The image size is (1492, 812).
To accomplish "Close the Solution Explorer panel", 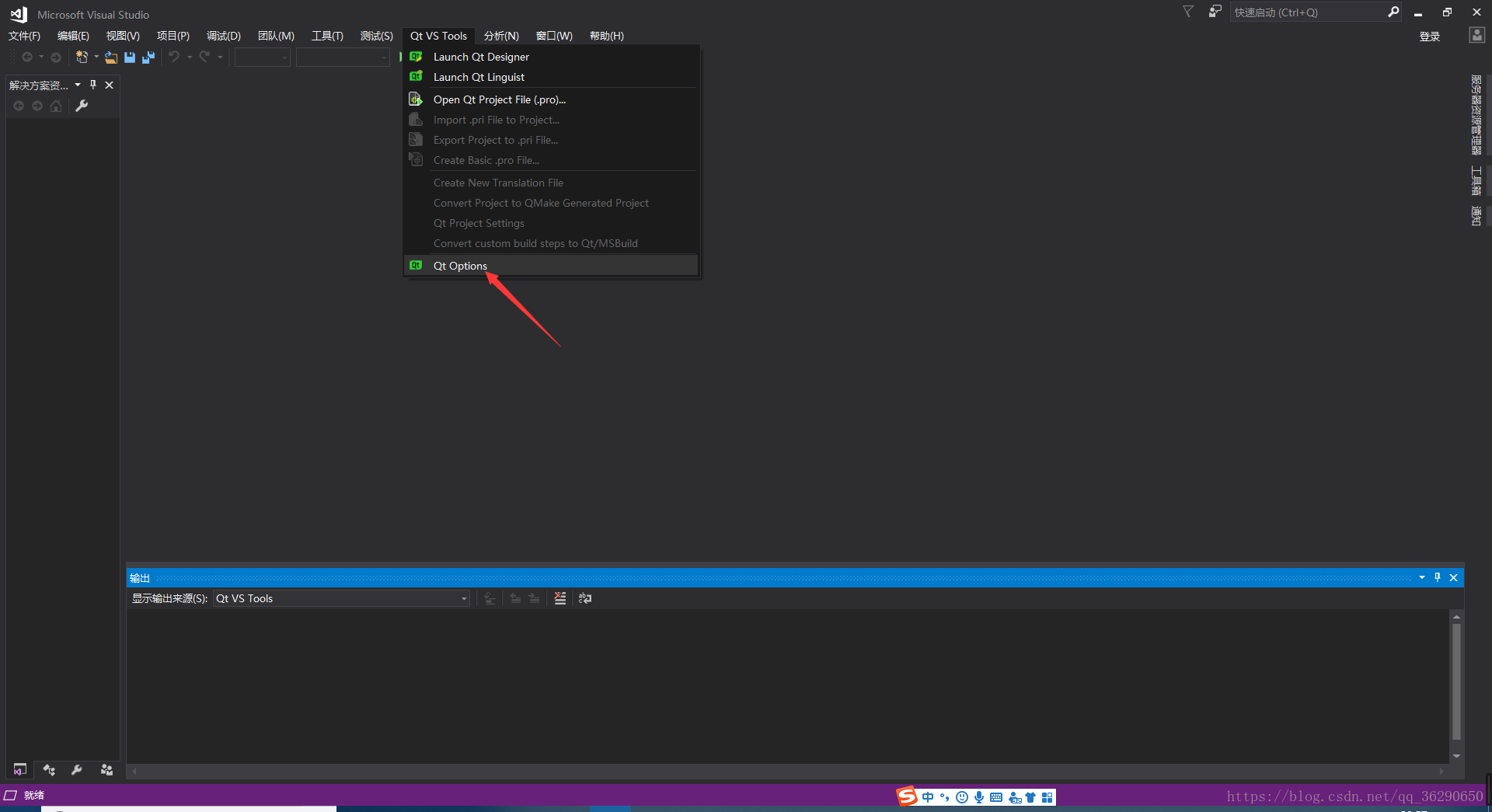I will [110, 85].
